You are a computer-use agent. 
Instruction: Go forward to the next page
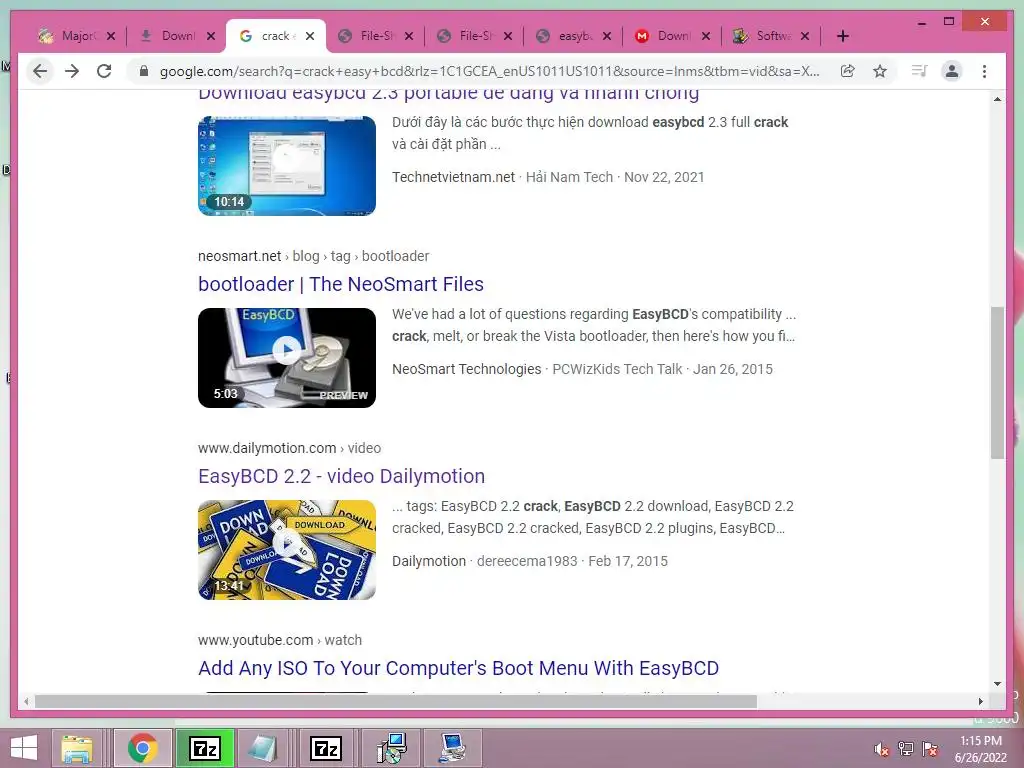click(x=72, y=71)
